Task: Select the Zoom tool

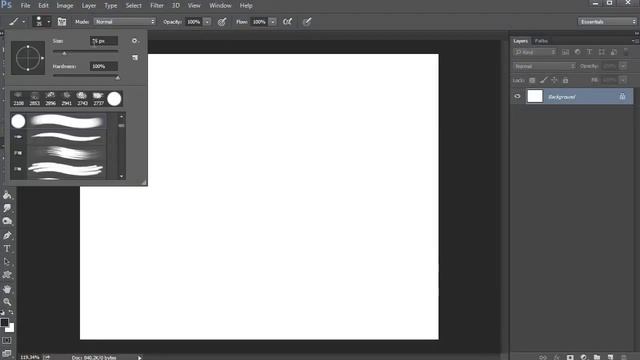Action: pyautogui.click(x=7, y=302)
